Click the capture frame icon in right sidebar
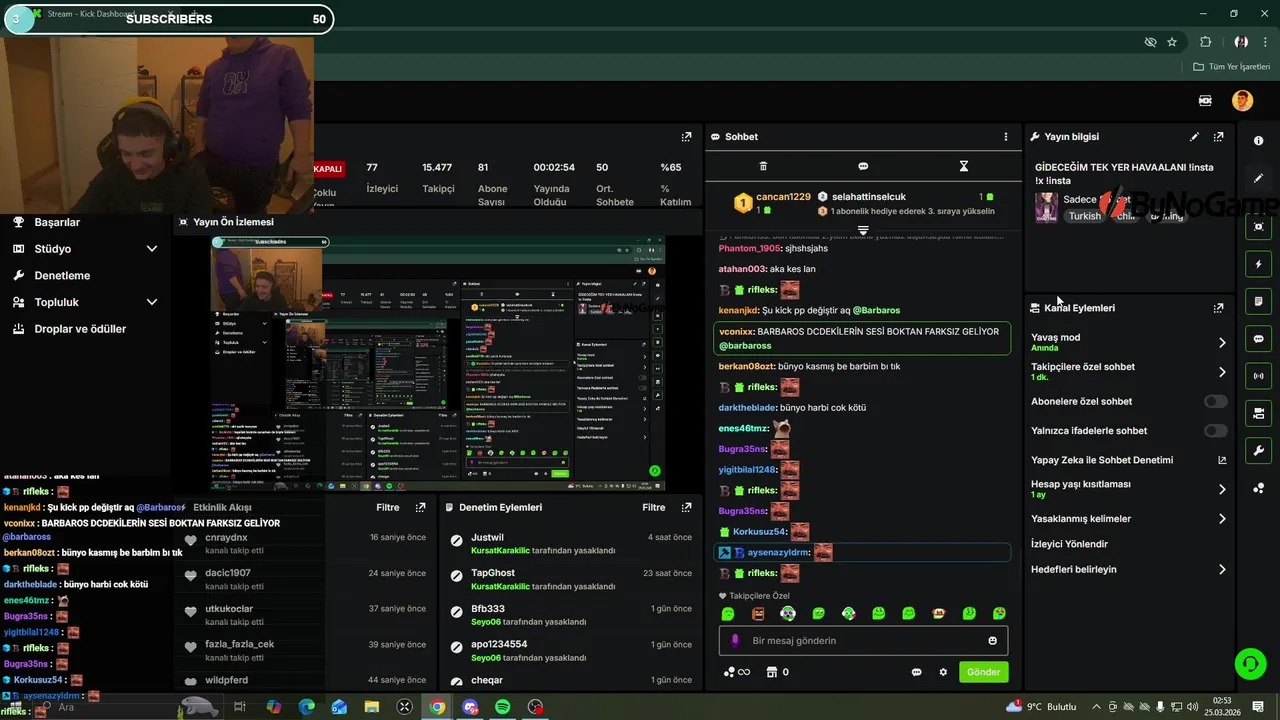This screenshot has width=1280, height=720. coord(1258,227)
